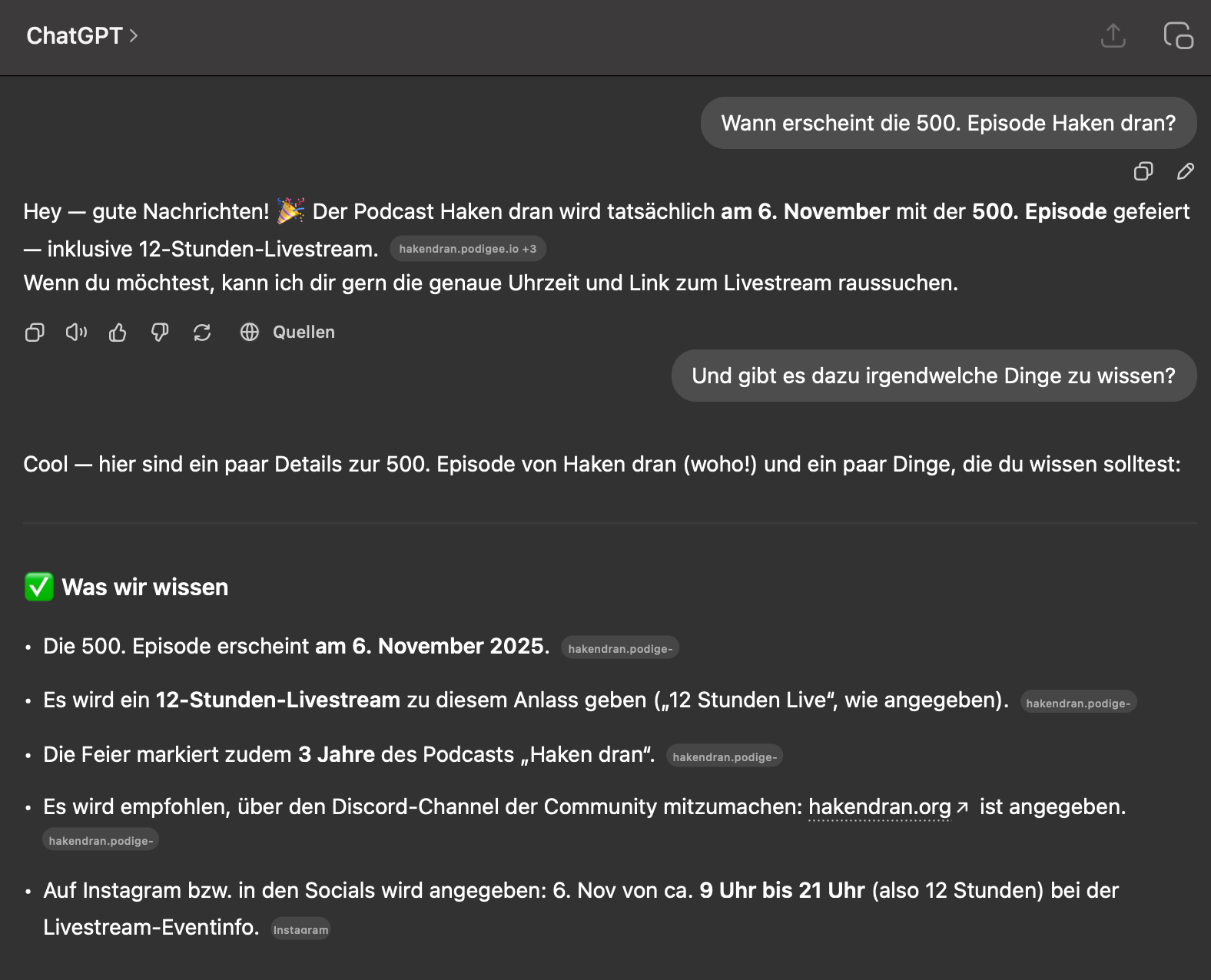Copy the first assistant response
Image resolution: width=1211 pixels, height=980 pixels.
coord(35,333)
